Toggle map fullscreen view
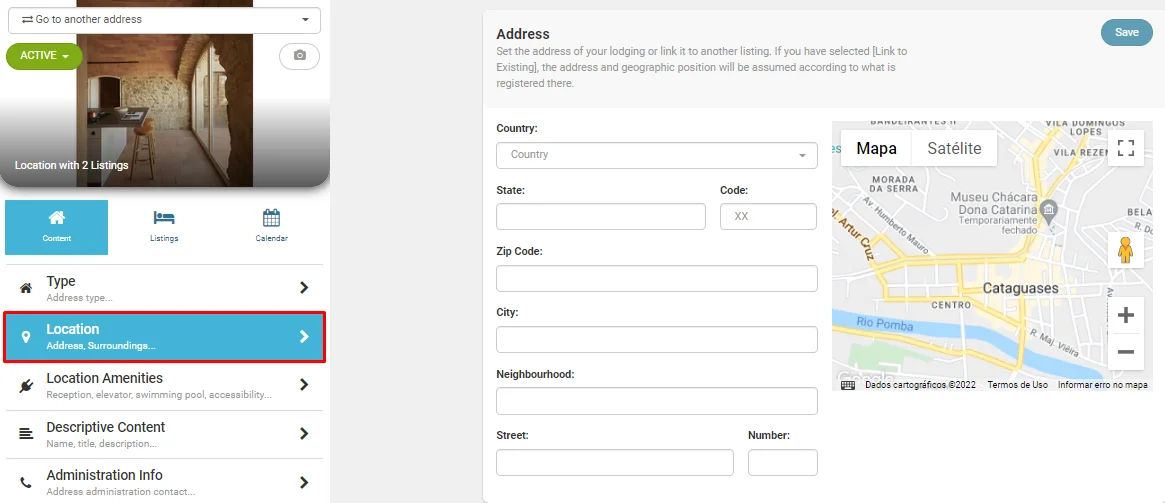 (1125, 149)
